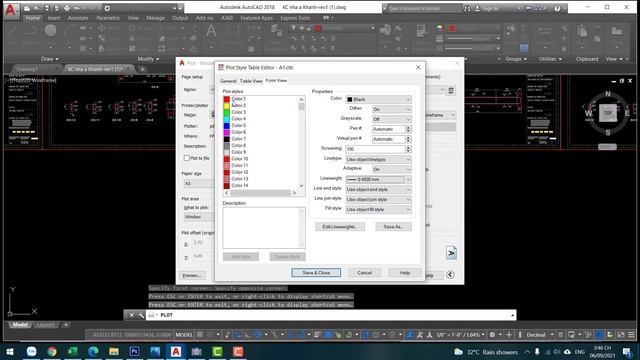Click the New drawing icon in Quick Access toolbar
The width and height of the screenshot is (640, 360).
[27, 8]
